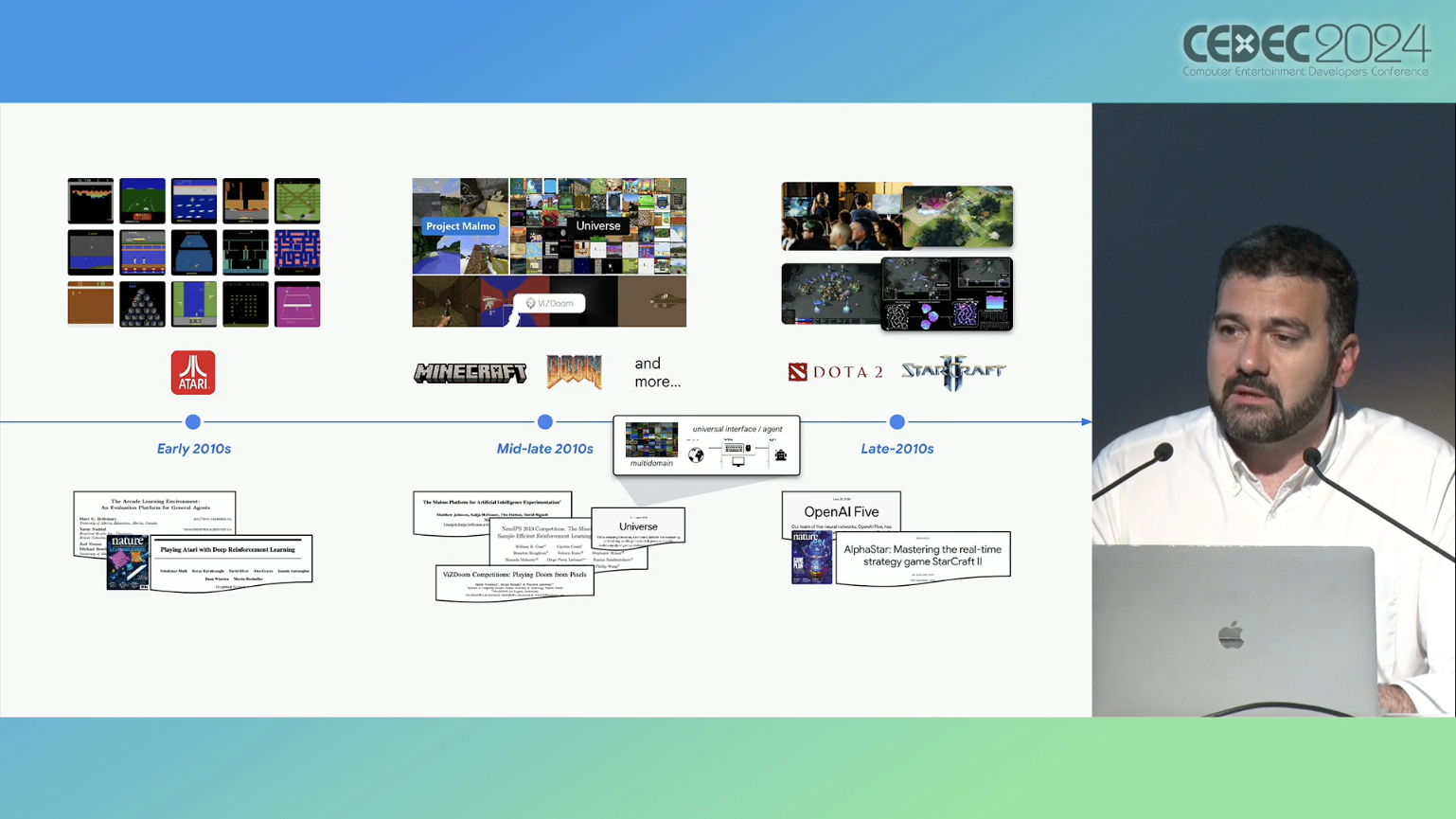
Task: Open the cube-pyramid Atari thumbnail
Action: click(142, 304)
